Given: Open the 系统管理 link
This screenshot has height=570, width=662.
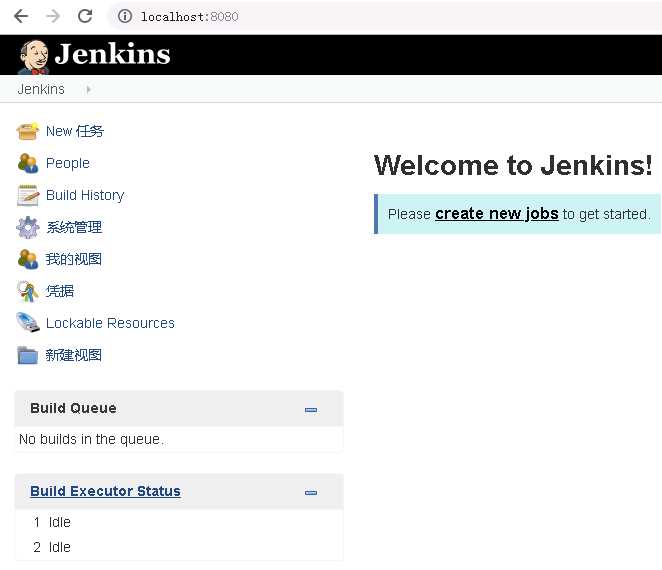Looking at the screenshot, I should (74, 228).
